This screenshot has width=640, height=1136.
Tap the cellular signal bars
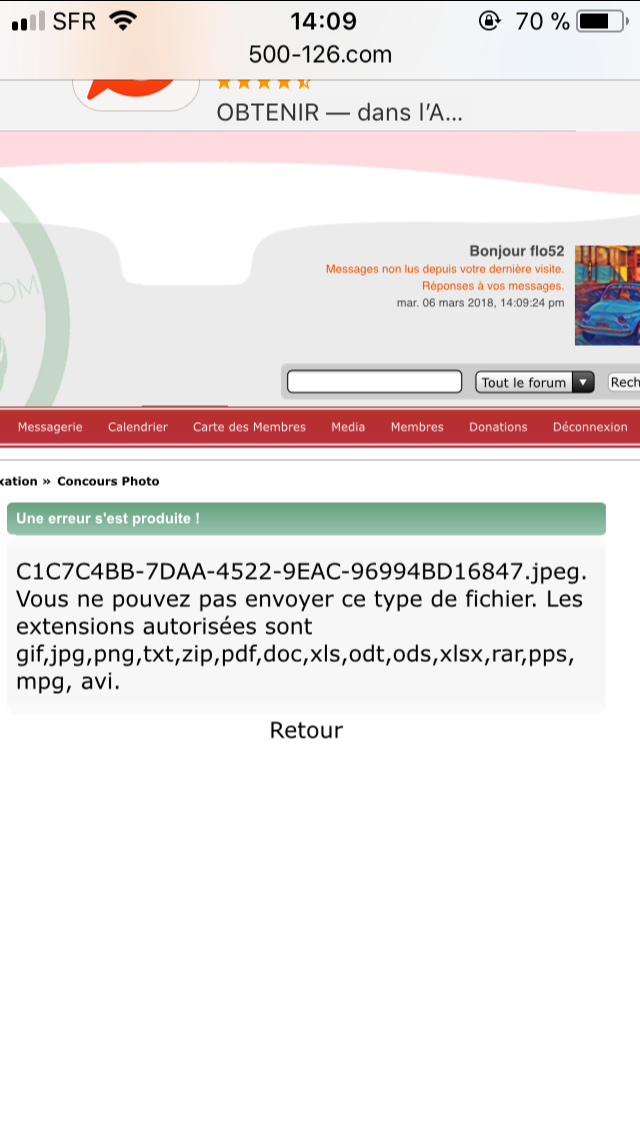click(28, 22)
